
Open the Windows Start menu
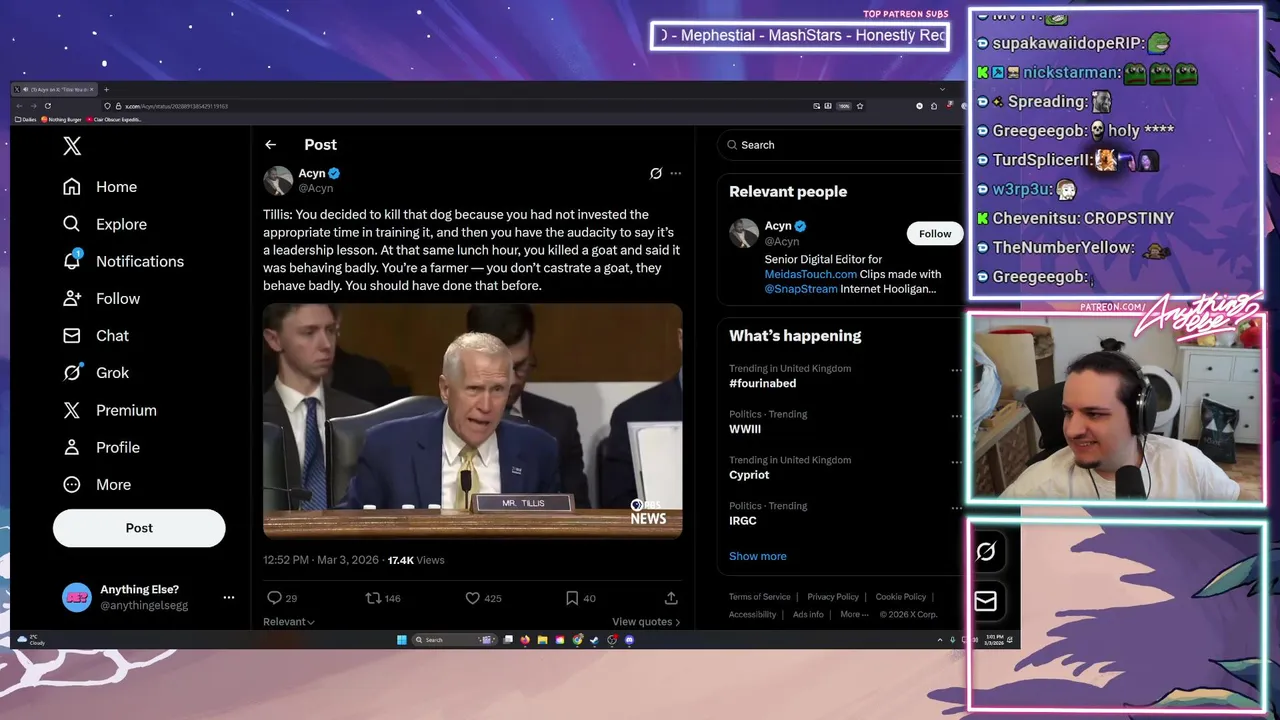pyautogui.click(x=402, y=640)
